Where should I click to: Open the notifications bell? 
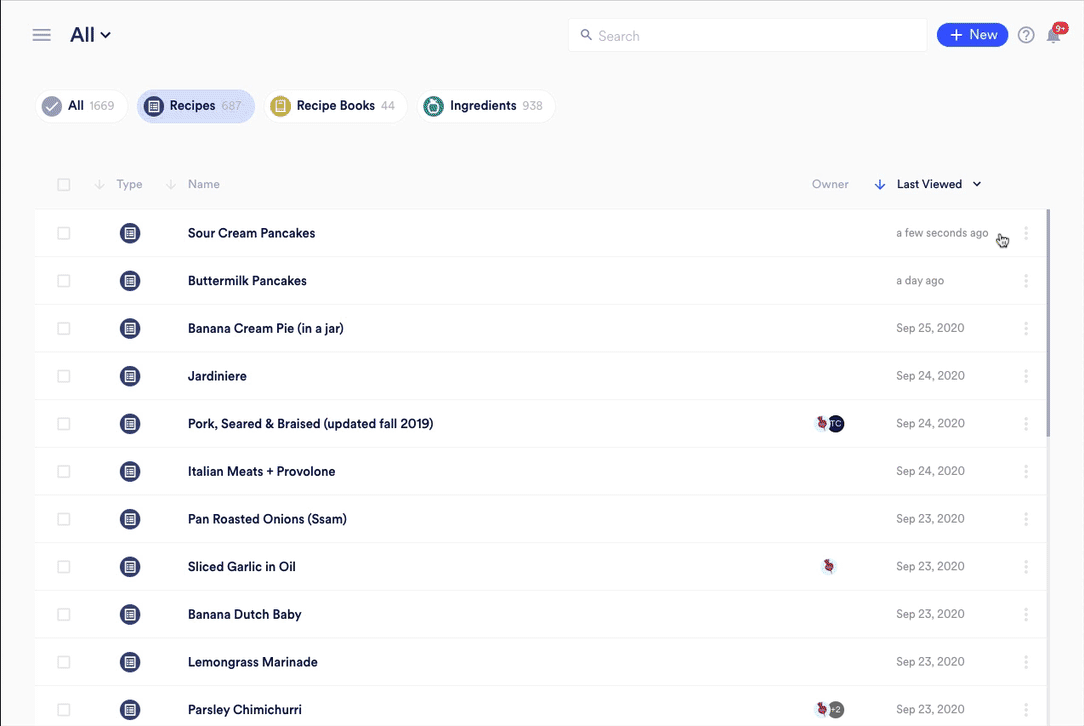[1053, 36]
